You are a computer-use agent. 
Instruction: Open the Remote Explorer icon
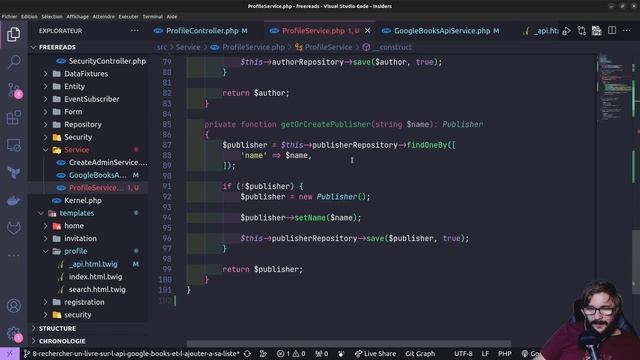coord(13,145)
